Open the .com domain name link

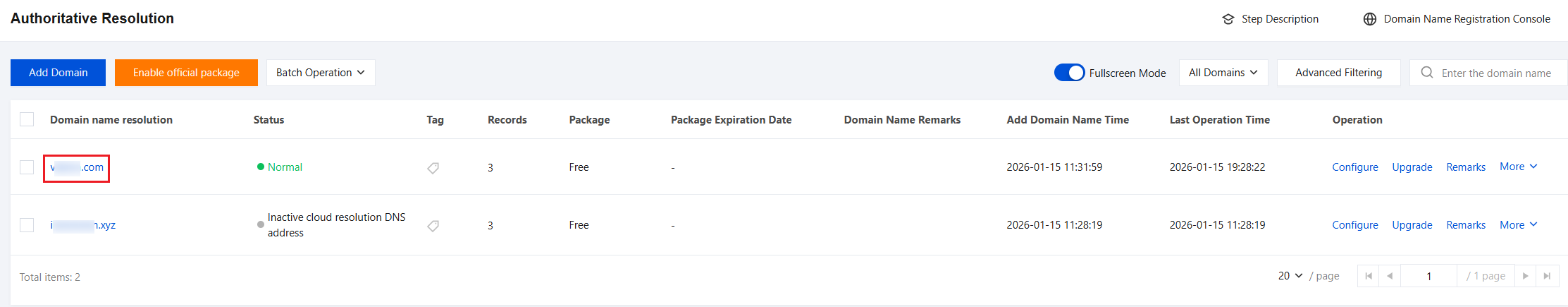pyautogui.click(x=77, y=167)
